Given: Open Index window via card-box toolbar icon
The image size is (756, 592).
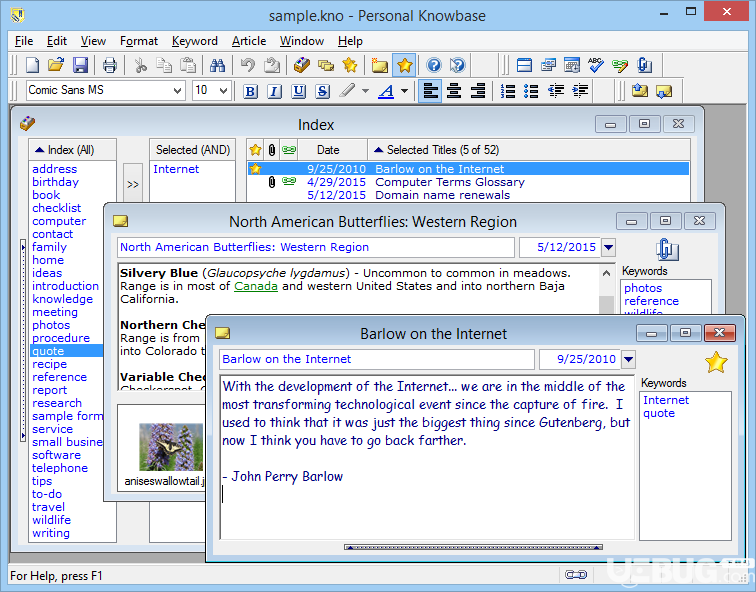Looking at the screenshot, I should tap(302, 65).
